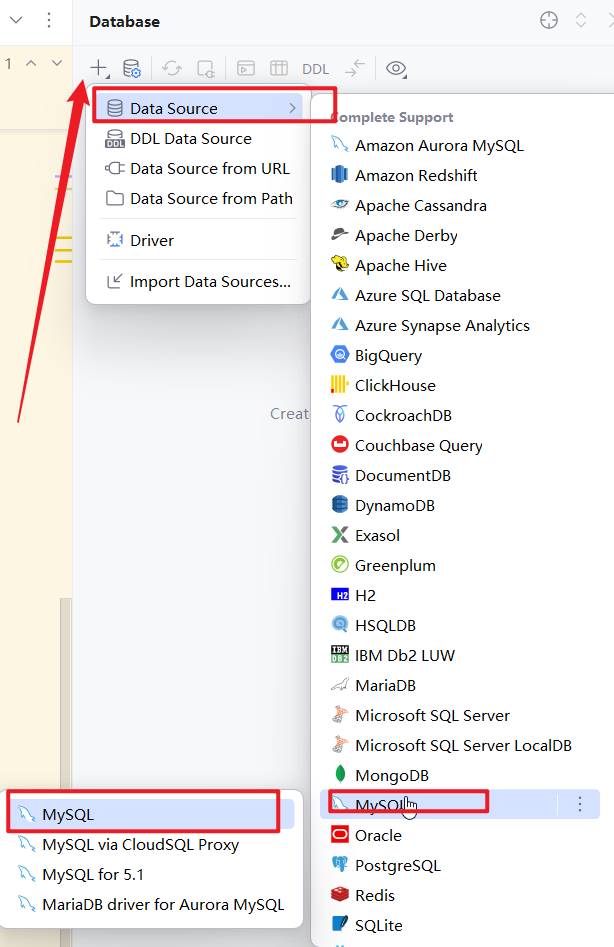Choose ClickHouse data source
Screen dimensions: 614x947
click(x=460, y=386)
